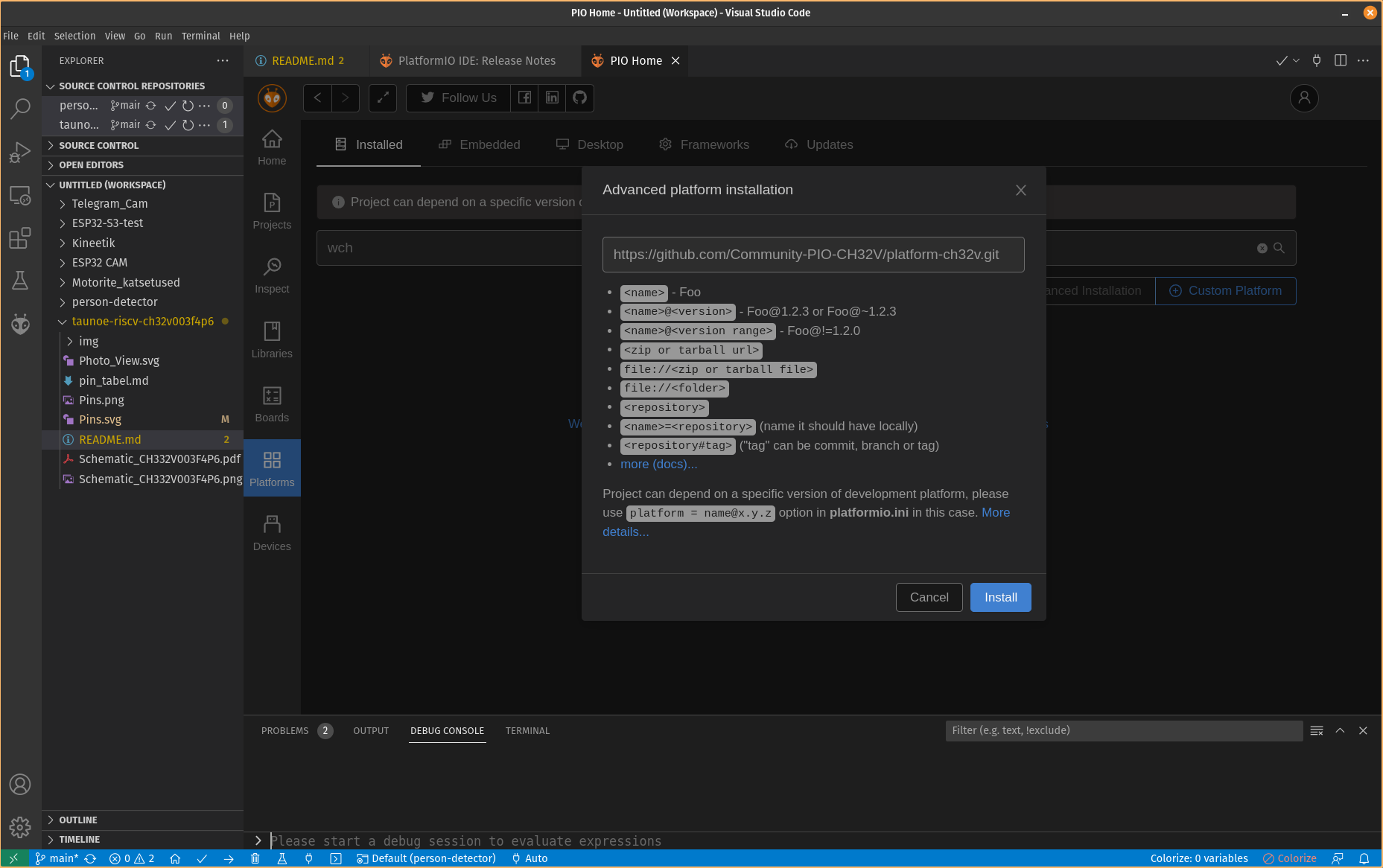
Task: Click the GitHub icon in PIO toolbar
Action: (x=579, y=98)
